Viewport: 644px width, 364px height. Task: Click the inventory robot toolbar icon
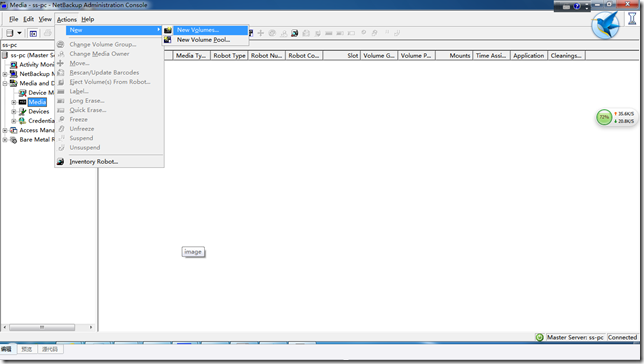click(x=294, y=33)
